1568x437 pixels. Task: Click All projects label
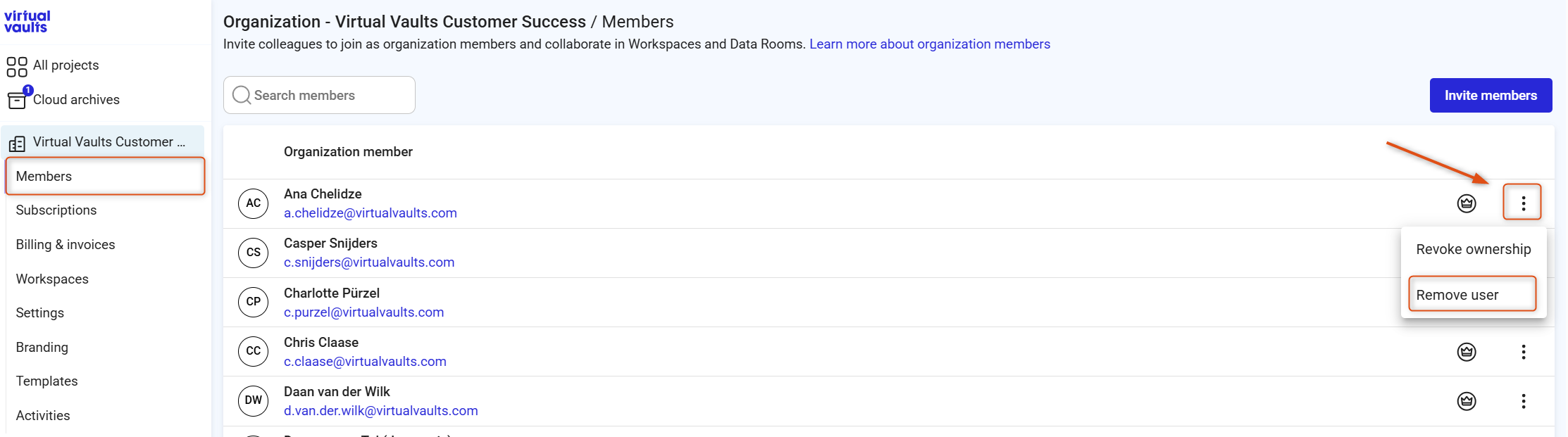point(66,65)
